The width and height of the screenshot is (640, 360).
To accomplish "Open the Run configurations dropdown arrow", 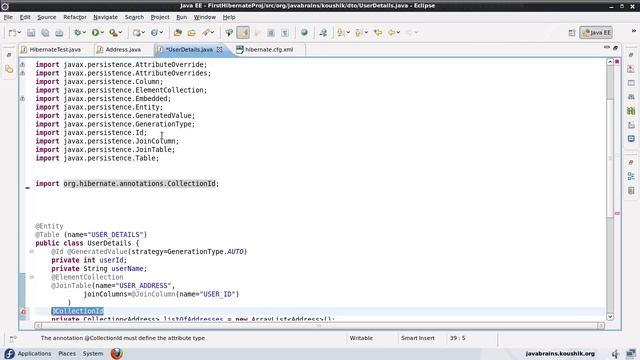I will pos(102,33).
